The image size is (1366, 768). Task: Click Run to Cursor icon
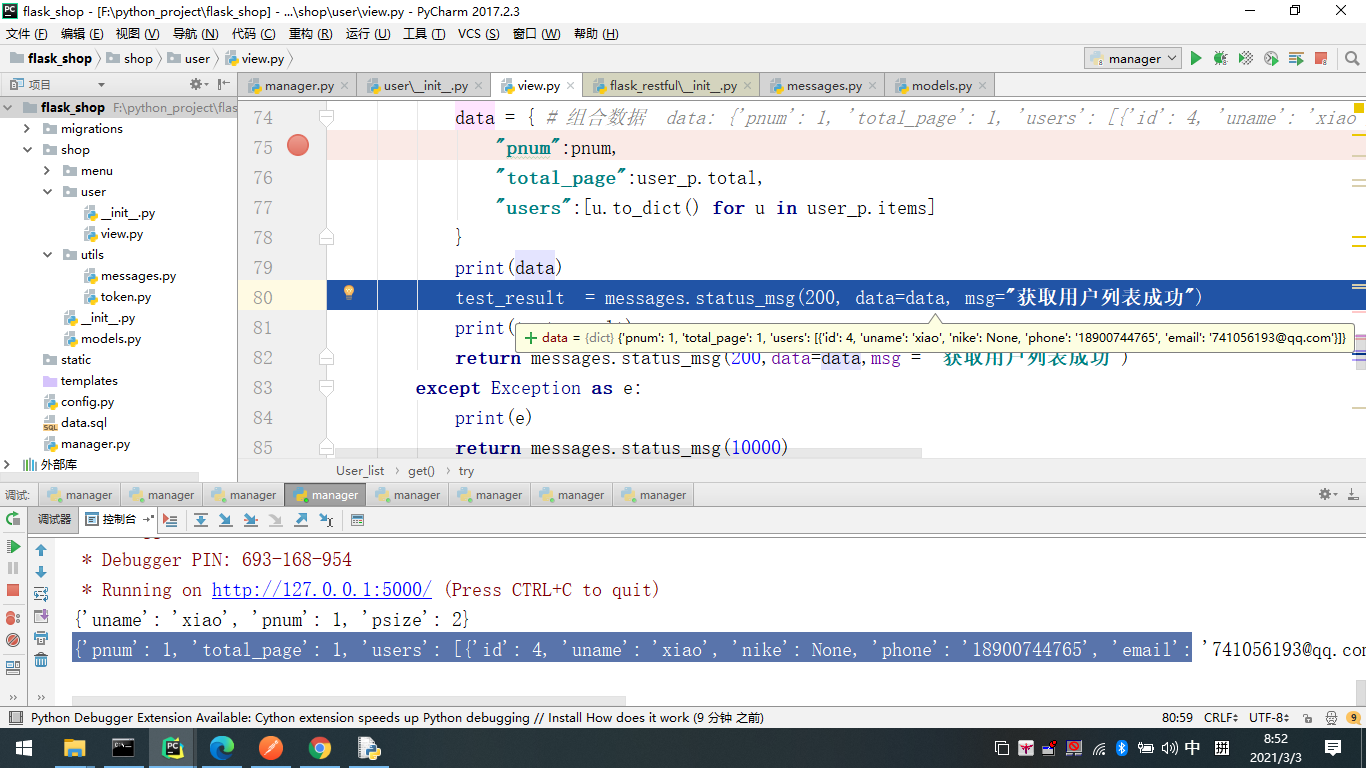tap(326, 520)
